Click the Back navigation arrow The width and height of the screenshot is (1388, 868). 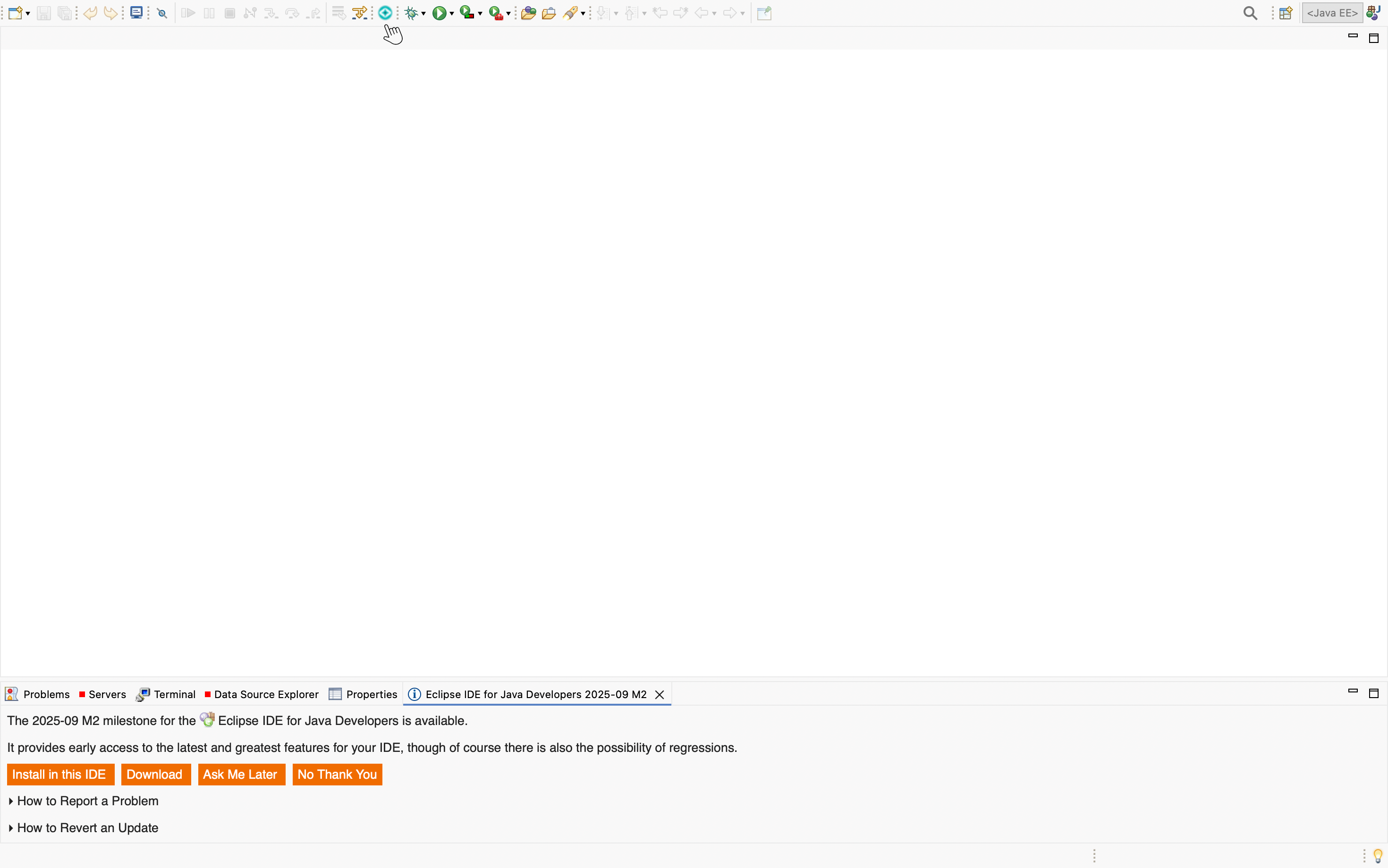click(x=702, y=13)
